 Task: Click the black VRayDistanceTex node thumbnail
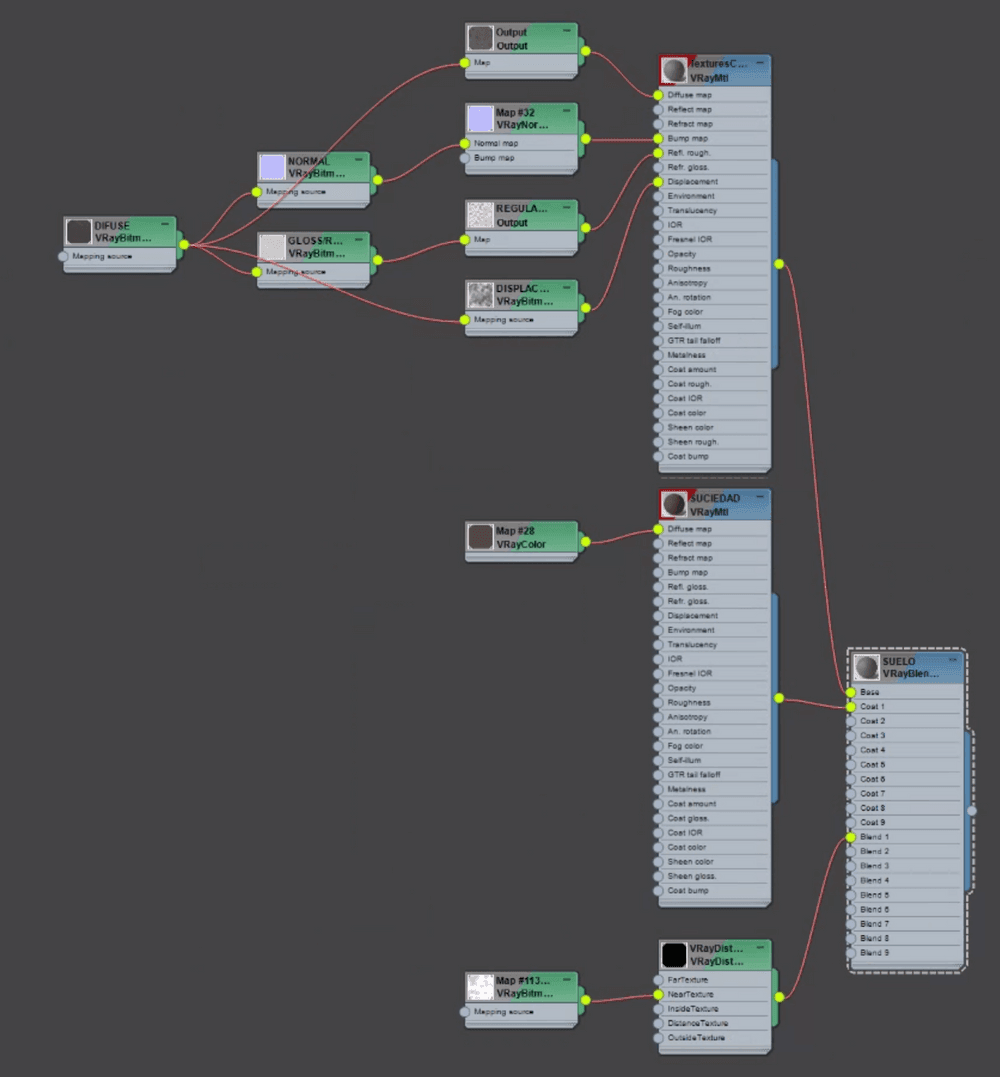point(674,955)
